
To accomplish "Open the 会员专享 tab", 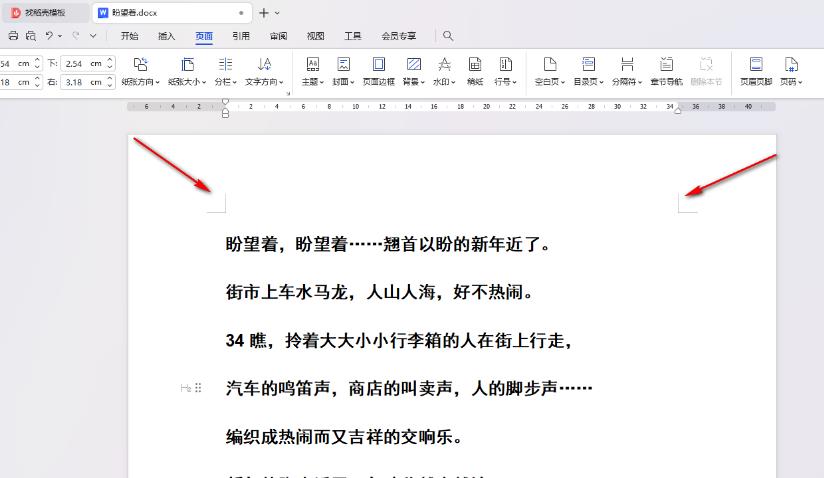I will tap(399, 36).
